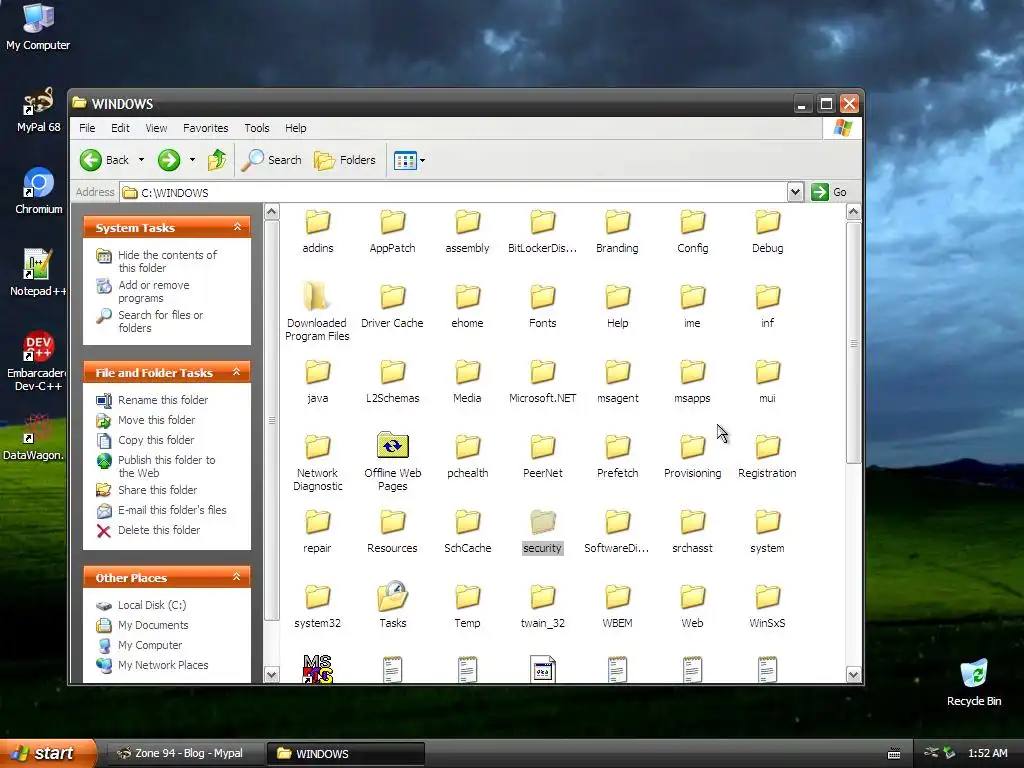The image size is (1024, 768).
Task: Select the assembly folder
Action: click(x=468, y=232)
